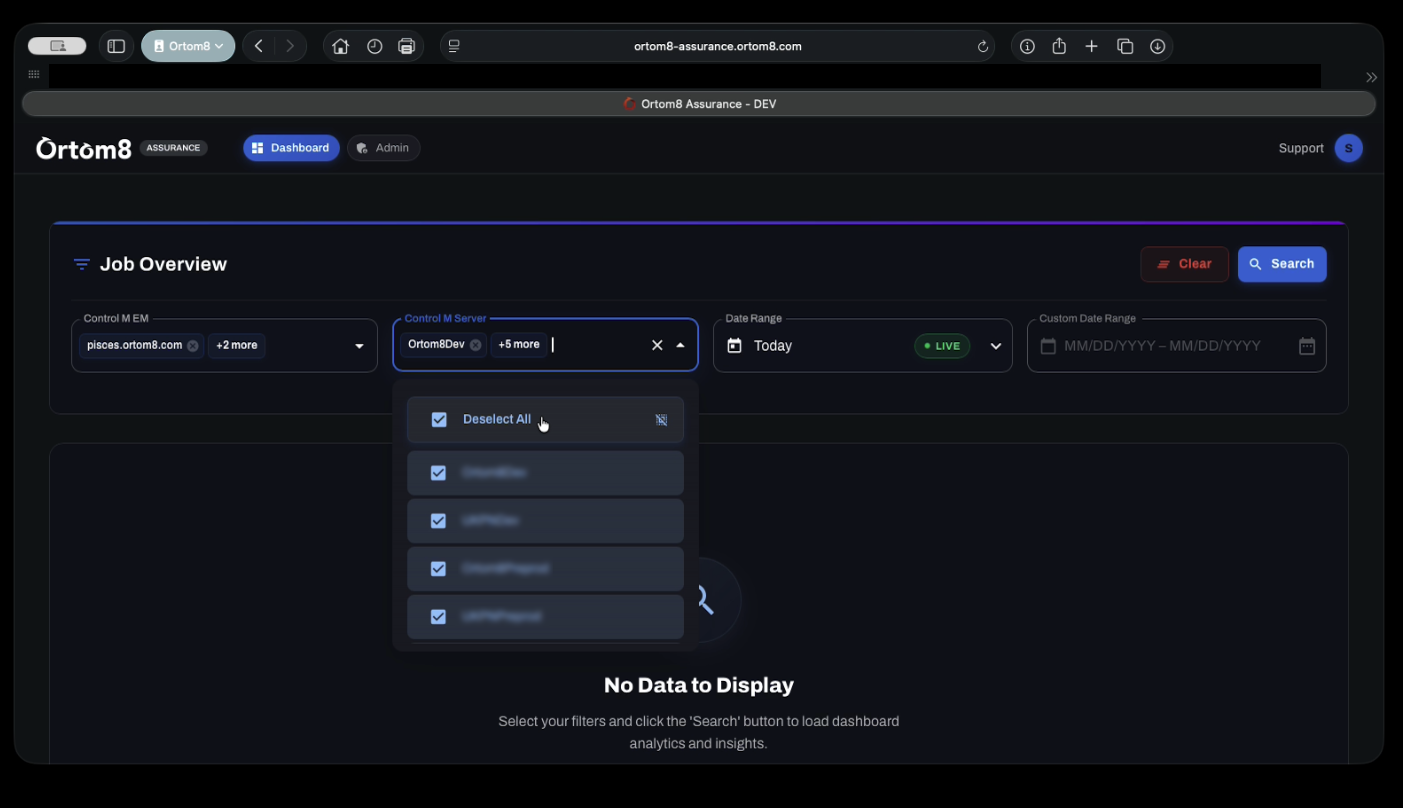Viewport: 1403px width, 808px height.
Task: Show the tab overview icon
Action: pyautogui.click(x=1125, y=46)
